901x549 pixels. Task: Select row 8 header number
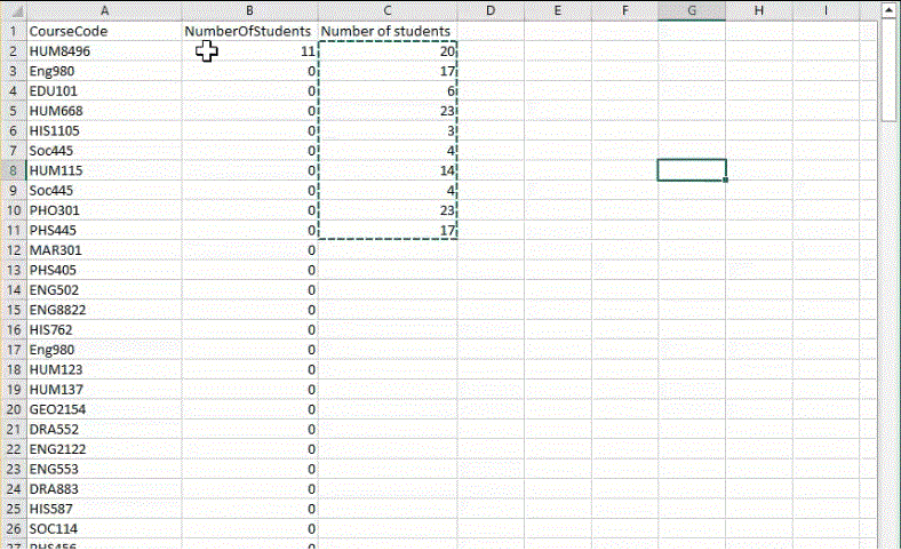[13, 171]
